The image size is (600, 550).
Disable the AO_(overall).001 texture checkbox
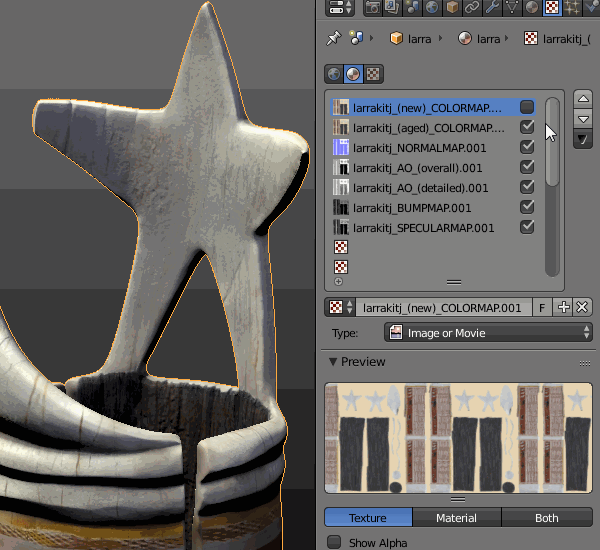[x=527, y=166]
